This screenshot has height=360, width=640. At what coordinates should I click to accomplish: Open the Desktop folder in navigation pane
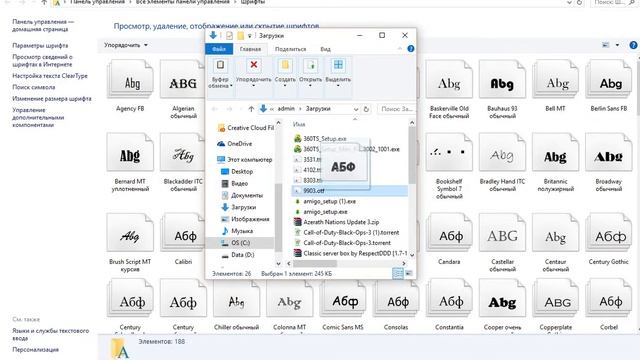[237, 171]
